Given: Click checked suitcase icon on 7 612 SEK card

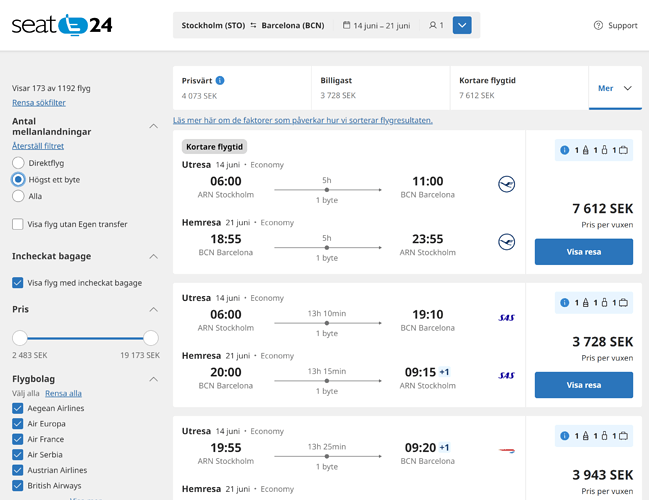Looking at the screenshot, I should (623, 150).
